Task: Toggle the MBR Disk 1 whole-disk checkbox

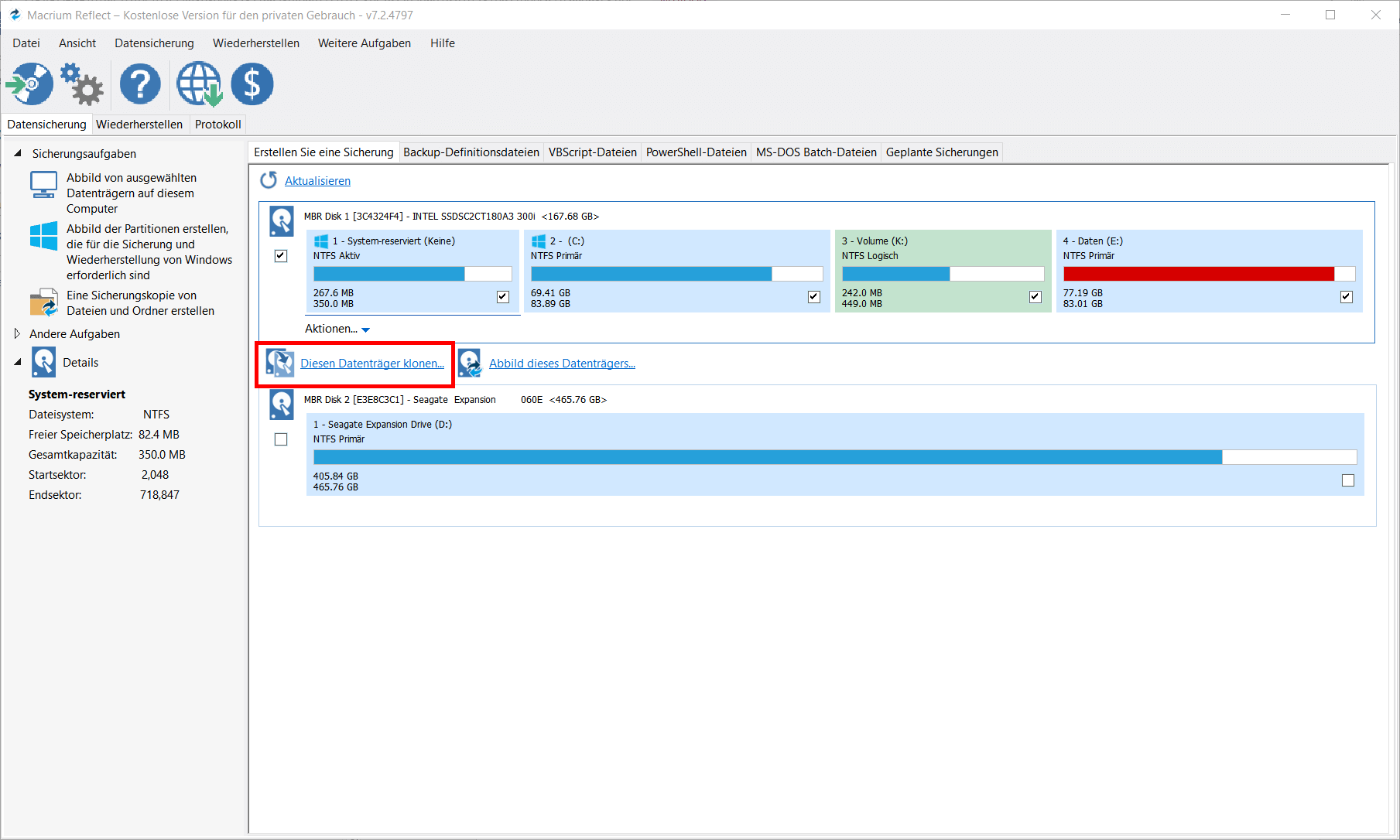Action: tap(281, 256)
